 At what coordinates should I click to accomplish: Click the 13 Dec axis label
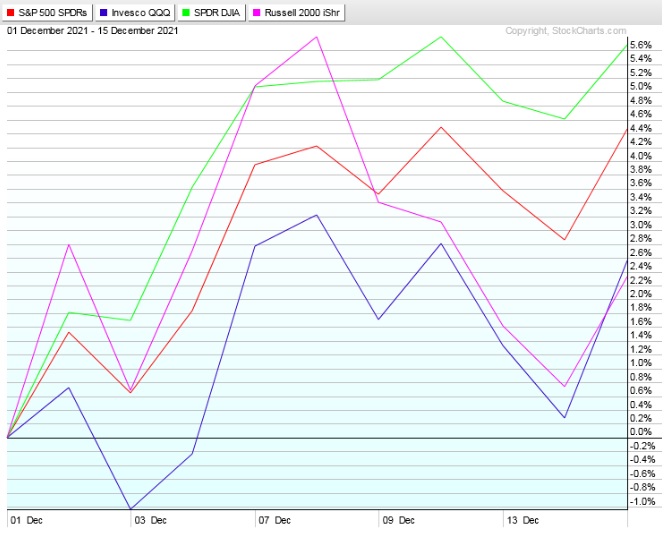pyautogui.click(x=523, y=520)
